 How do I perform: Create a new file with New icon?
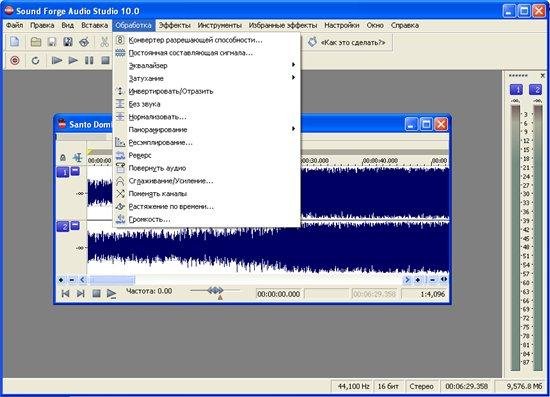[14, 42]
